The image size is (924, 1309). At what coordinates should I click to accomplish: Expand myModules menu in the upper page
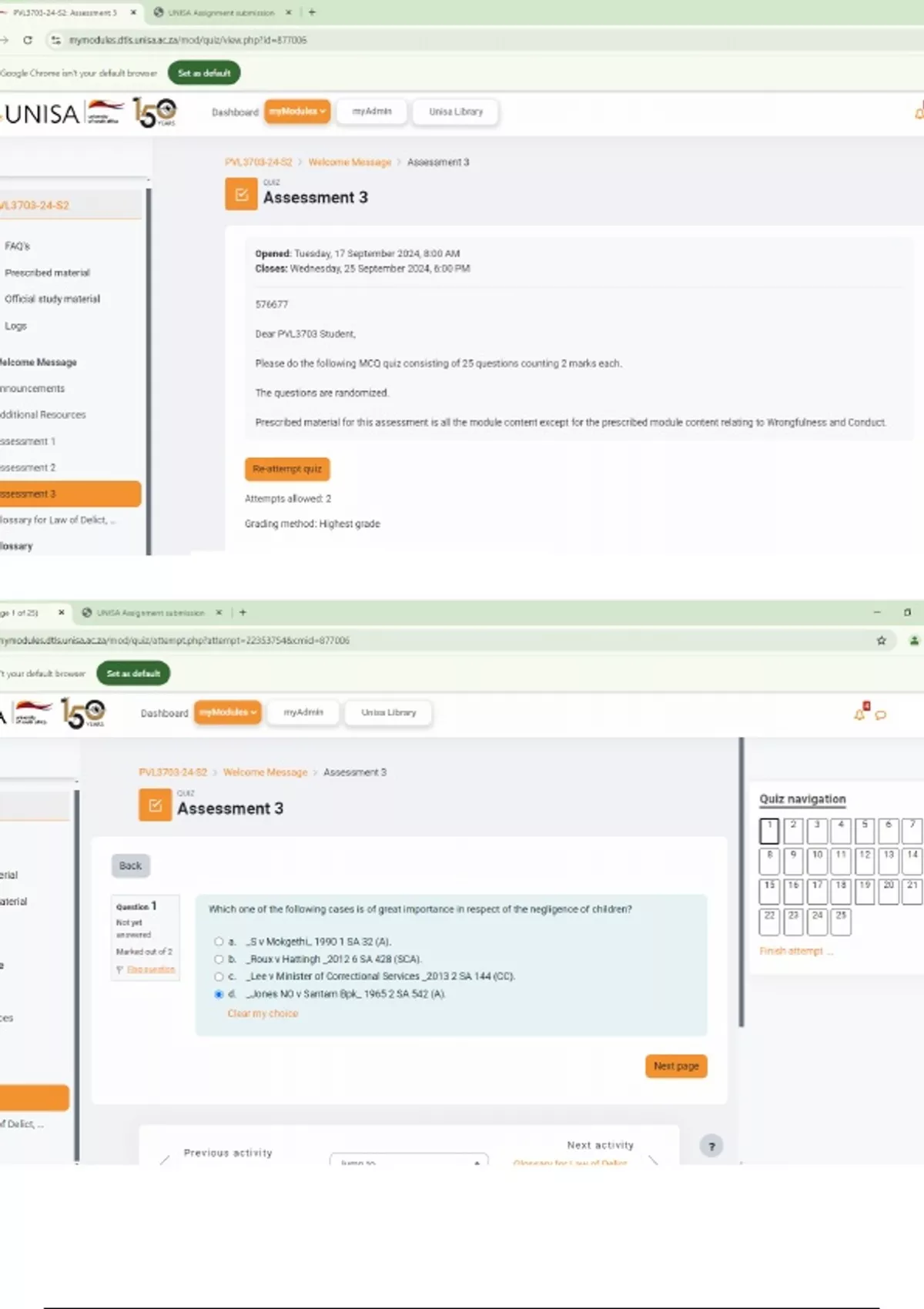pos(297,112)
